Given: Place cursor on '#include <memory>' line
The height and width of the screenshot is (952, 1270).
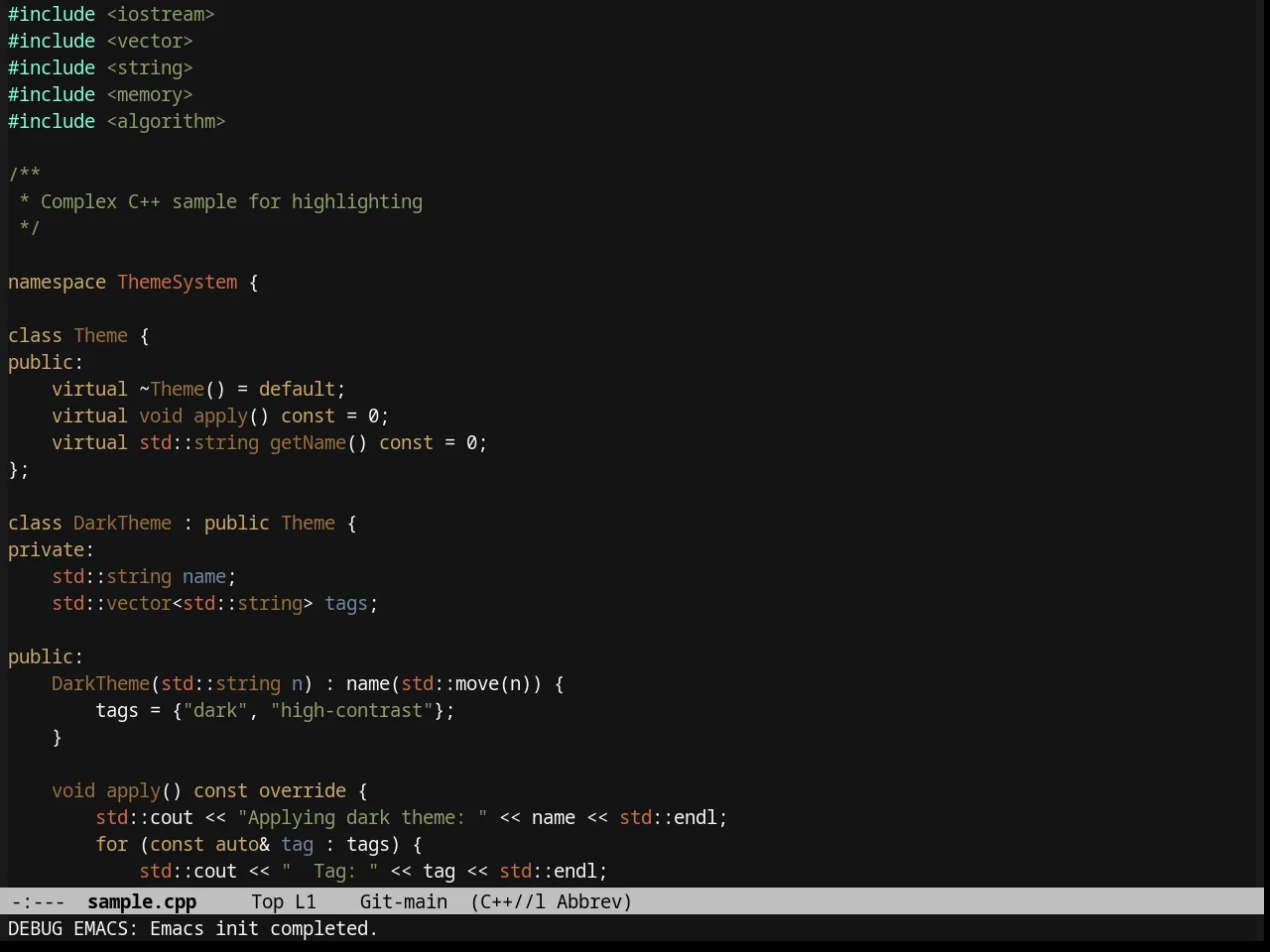Looking at the screenshot, I should click(x=100, y=94).
